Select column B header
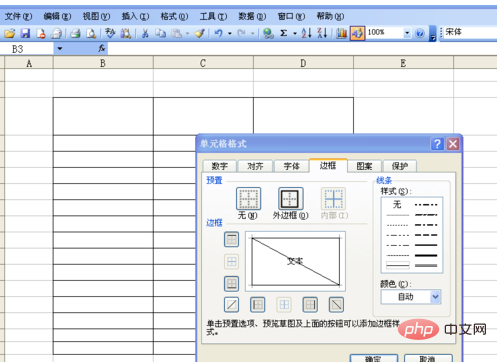The height and width of the screenshot is (362, 497). click(103, 63)
